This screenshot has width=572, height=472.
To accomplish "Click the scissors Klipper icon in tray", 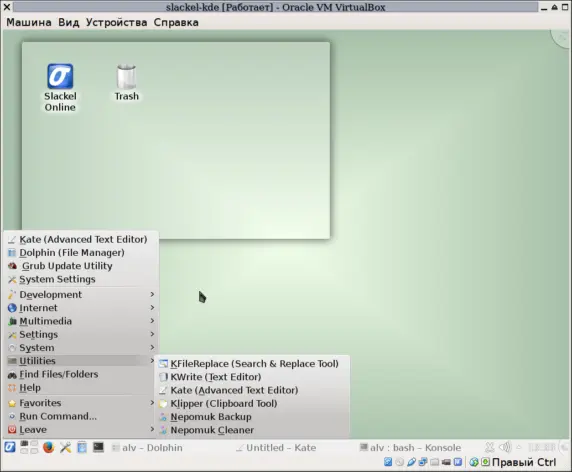I will [489, 447].
